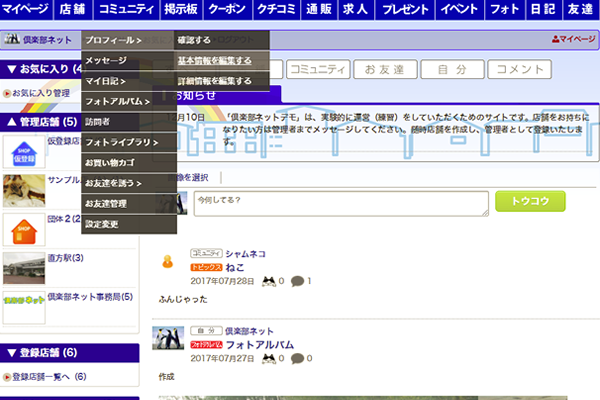Click the orange user avatar icon

click(168, 262)
